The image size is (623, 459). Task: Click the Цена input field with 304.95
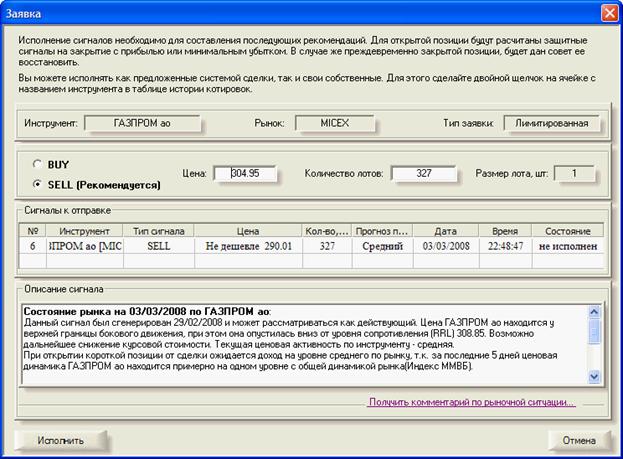[245, 173]
